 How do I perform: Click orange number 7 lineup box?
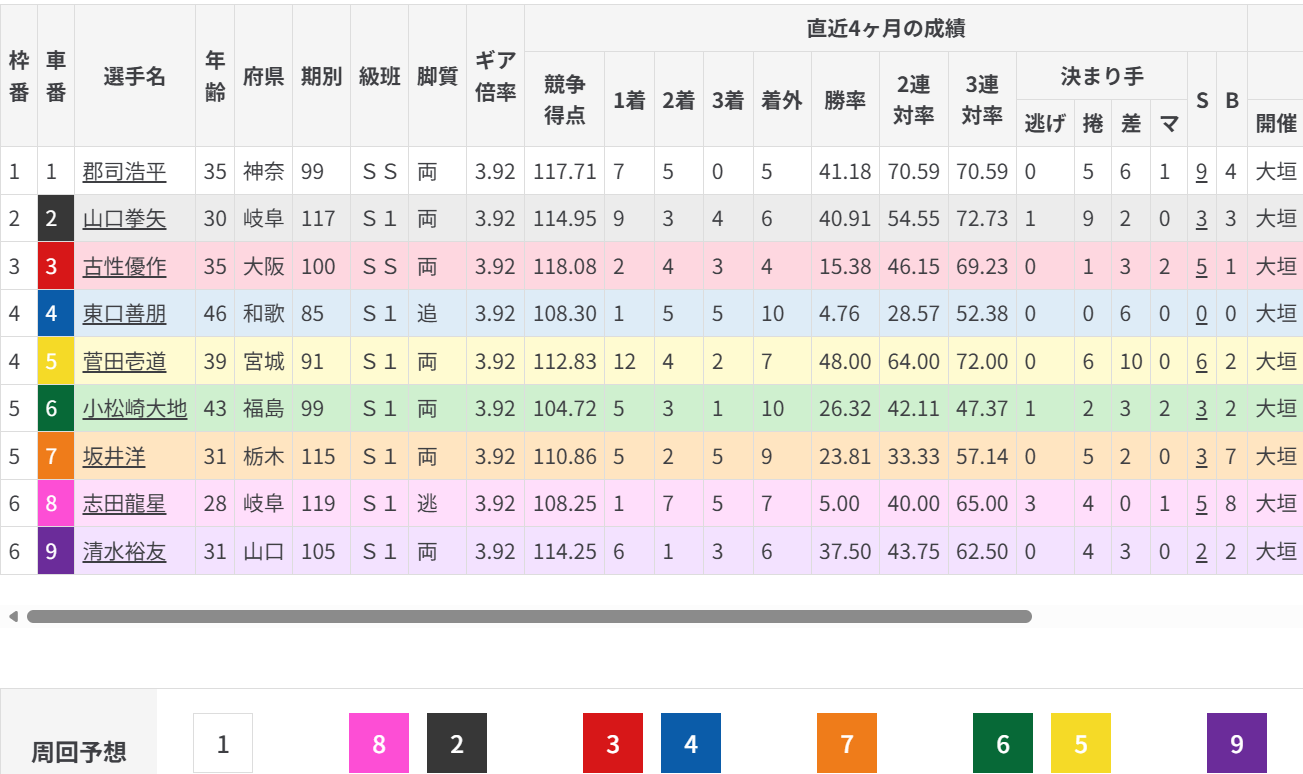(847, 743)
